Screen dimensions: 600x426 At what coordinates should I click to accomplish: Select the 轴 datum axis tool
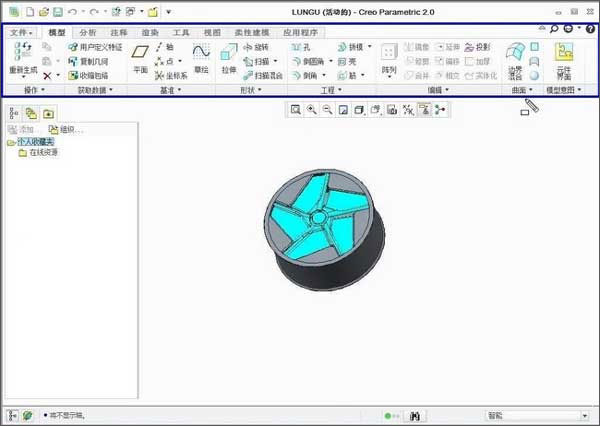[x=165, y=47]
